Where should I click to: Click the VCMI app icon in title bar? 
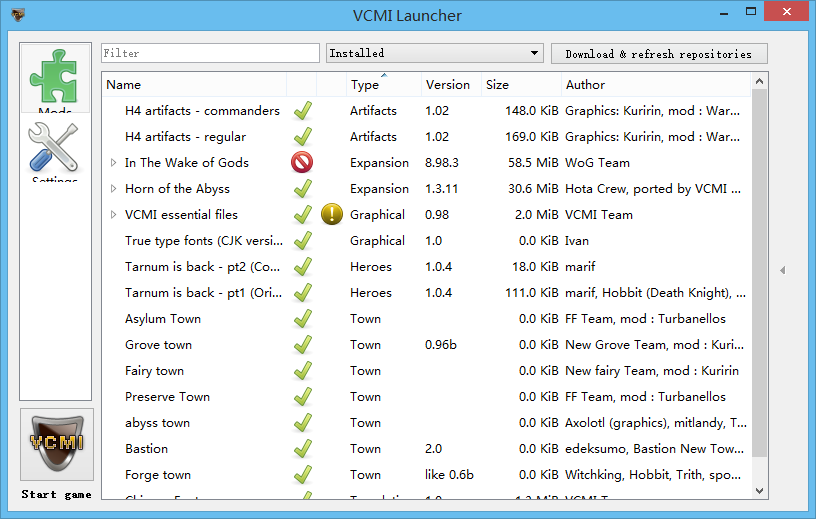18,15
